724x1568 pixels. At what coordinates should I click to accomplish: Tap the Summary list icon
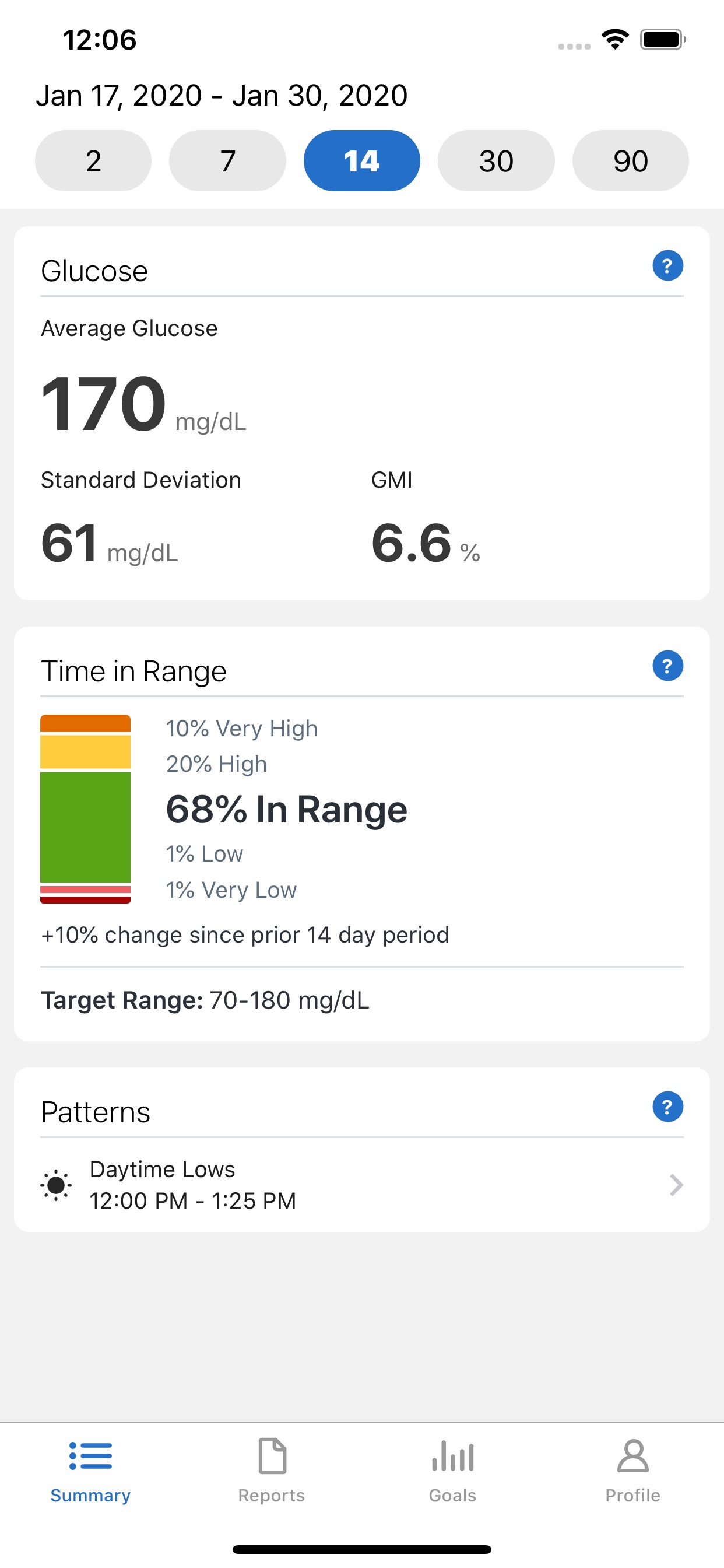coord(91,1456)
